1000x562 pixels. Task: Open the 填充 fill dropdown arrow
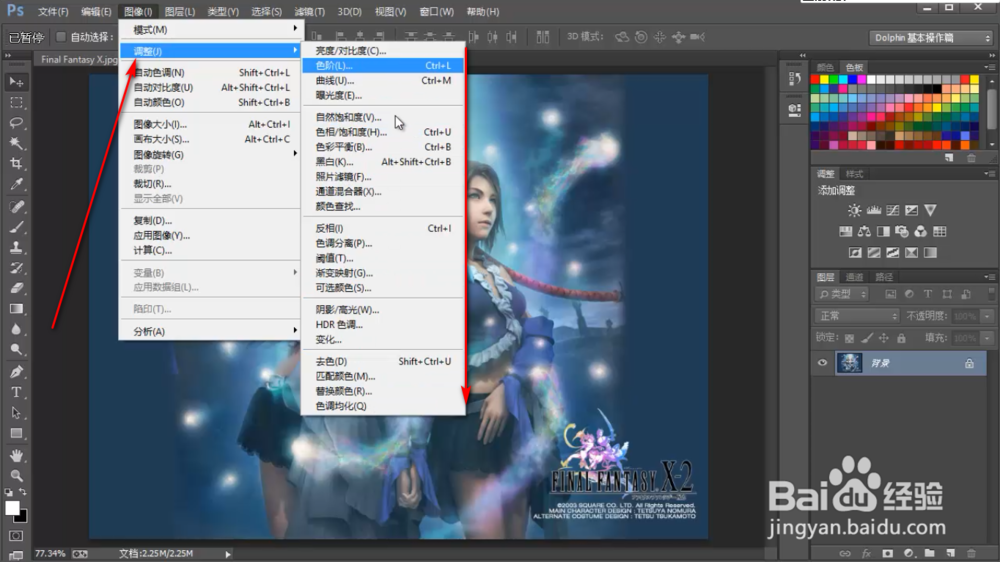(988, 338)
